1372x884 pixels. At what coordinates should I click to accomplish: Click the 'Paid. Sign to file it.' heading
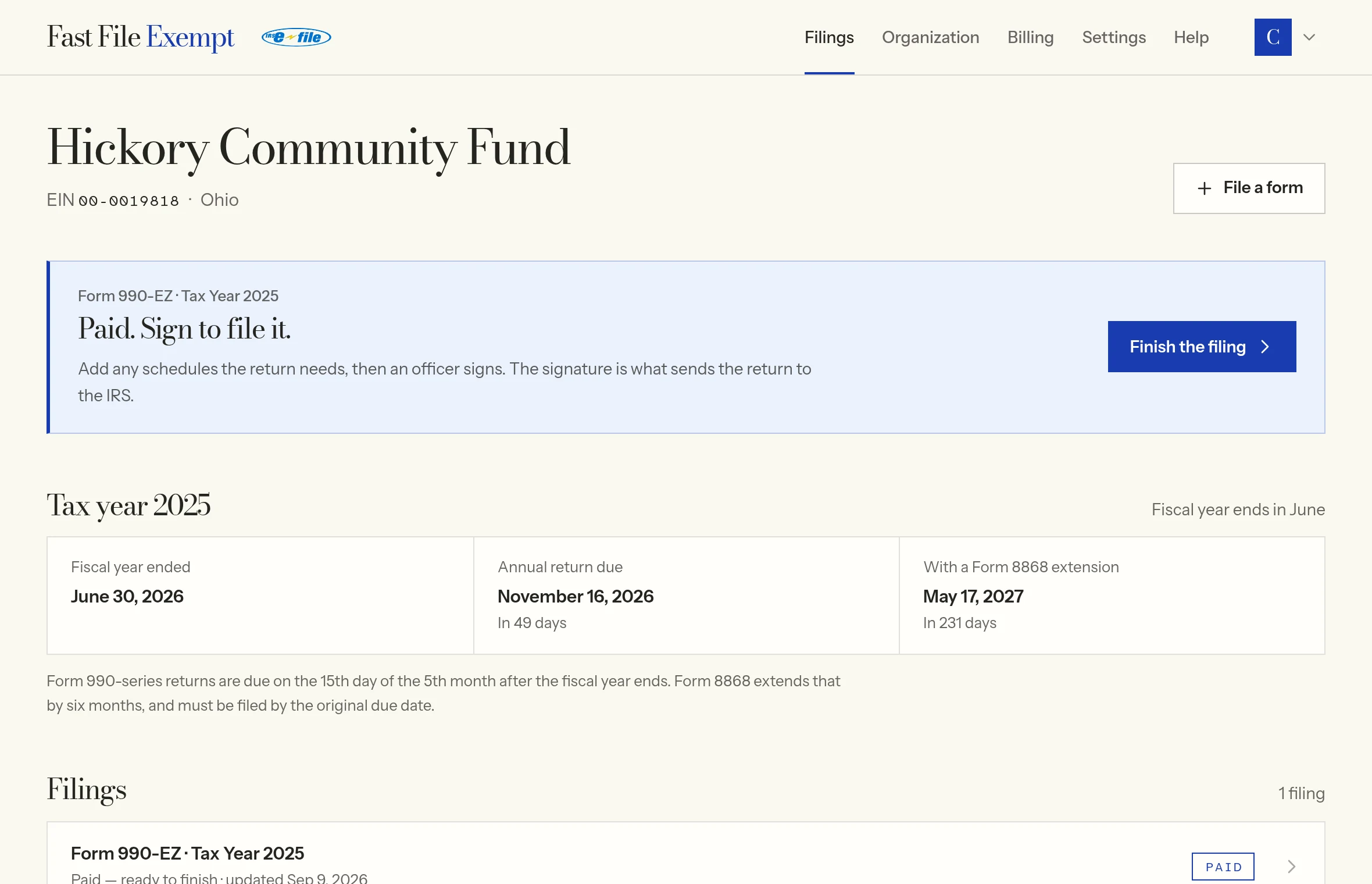tap(184, 329)
